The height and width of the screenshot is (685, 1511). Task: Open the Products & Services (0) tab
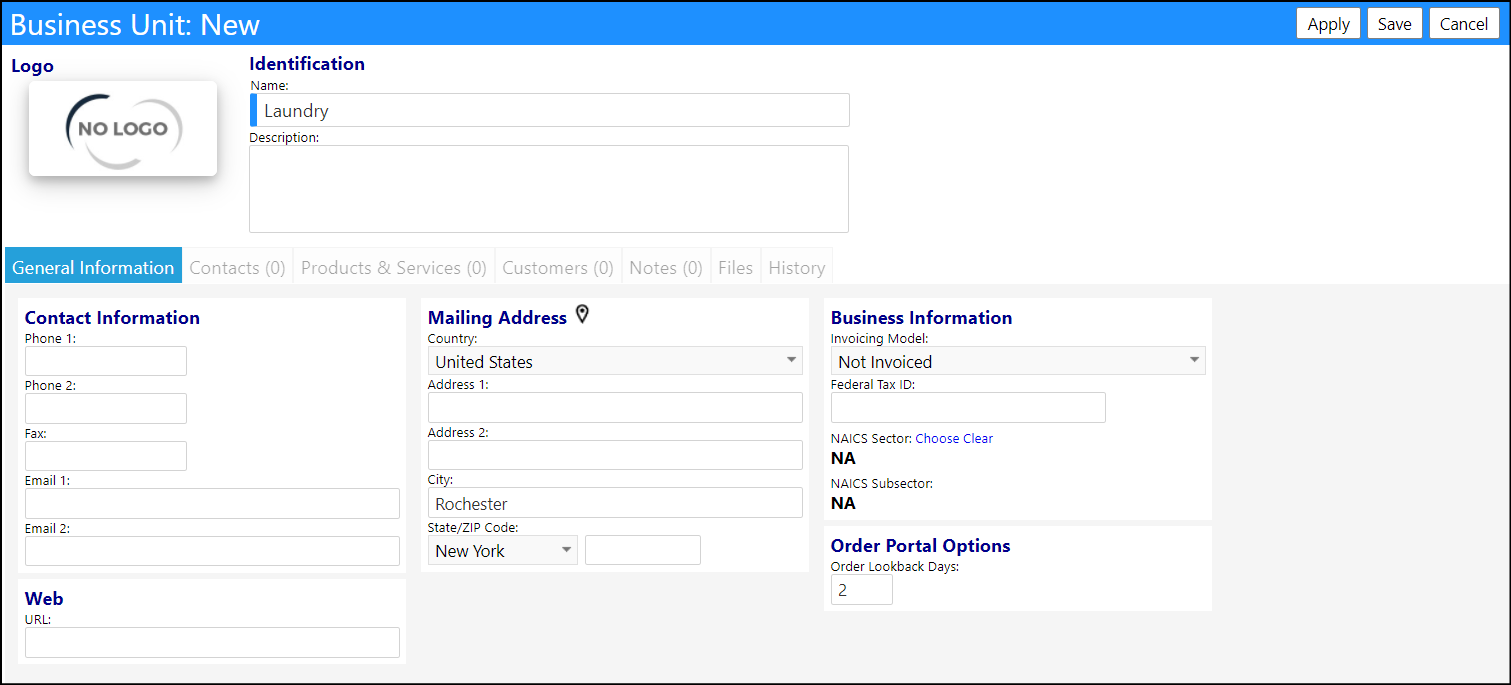(394, 267)
